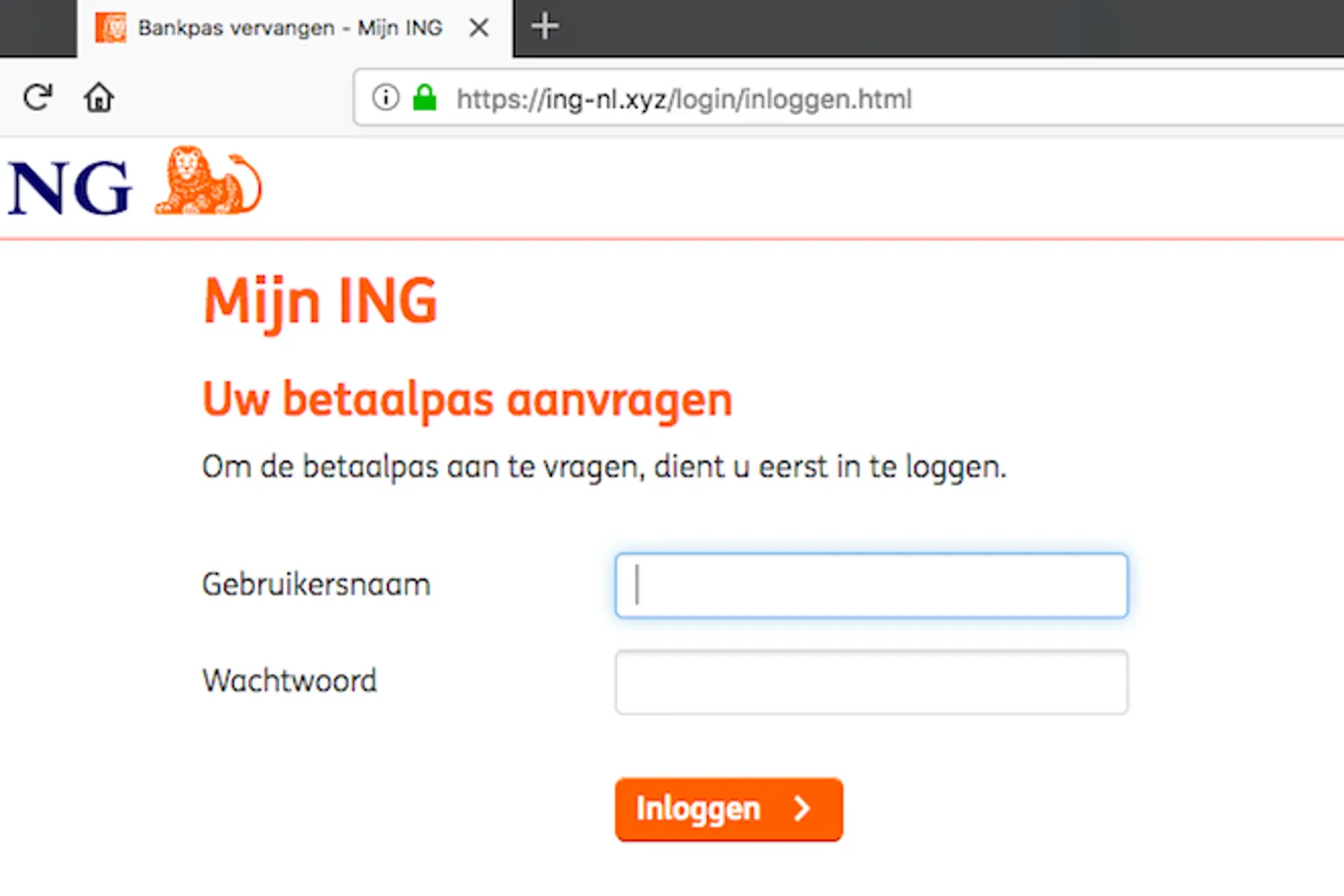Click the 'Mijn ING' page heading
Screen dimensions: 1344x896
click(x=320, y=302)
